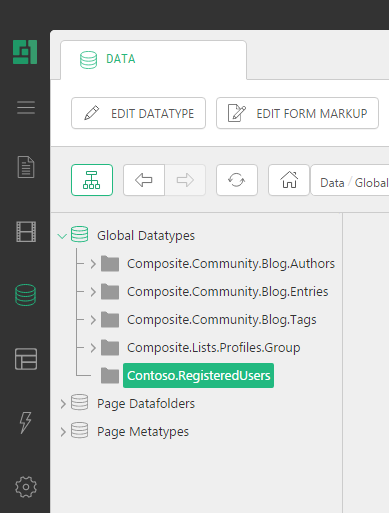Select Contoso.RegisteredUsers tree item
The width and height of the screenshot is (389, 513).
point(198,376)
